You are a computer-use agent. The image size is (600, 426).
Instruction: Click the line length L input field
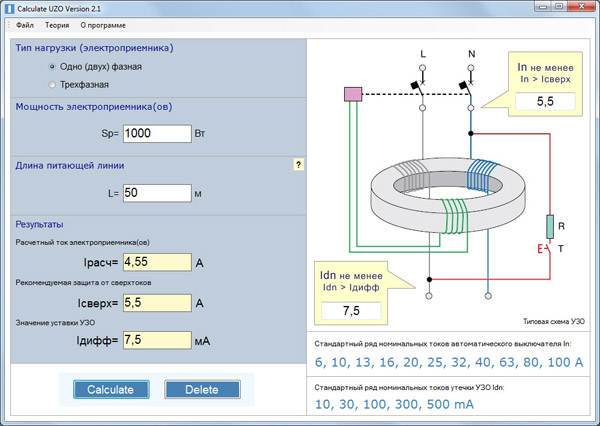pyautogui.click(x=156, y=192)
